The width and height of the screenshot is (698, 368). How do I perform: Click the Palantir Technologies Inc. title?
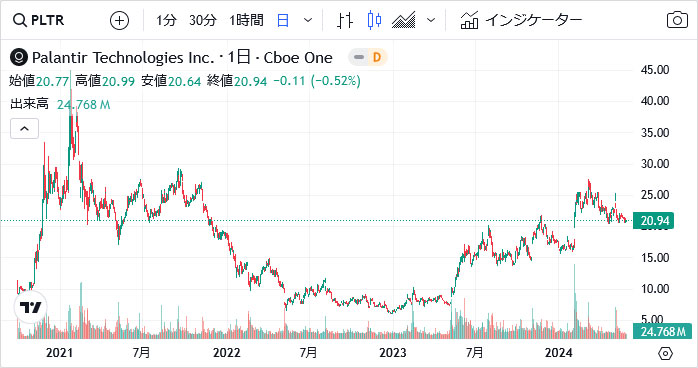click(123, 58)
